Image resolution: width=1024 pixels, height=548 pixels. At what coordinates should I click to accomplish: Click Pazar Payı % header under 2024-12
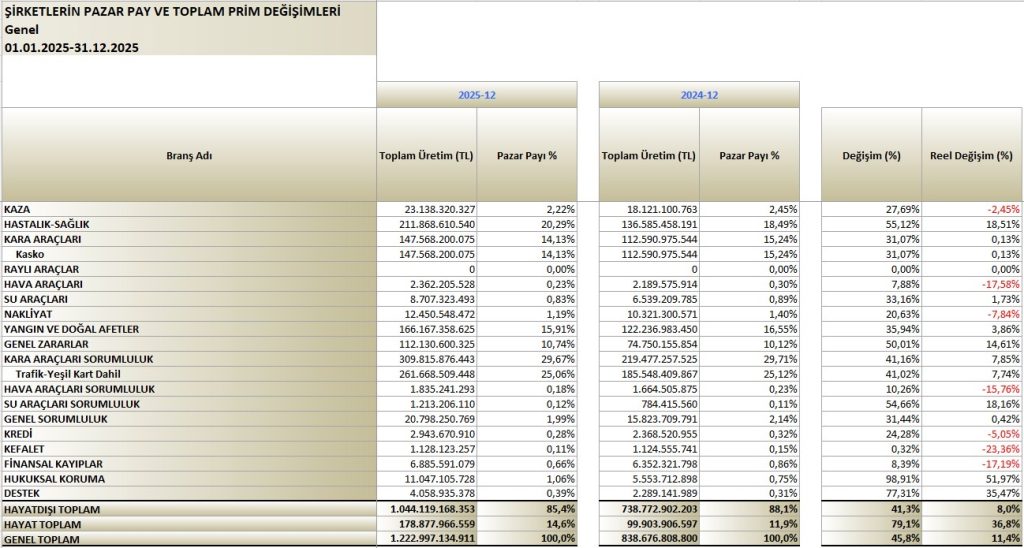[749, 156]
